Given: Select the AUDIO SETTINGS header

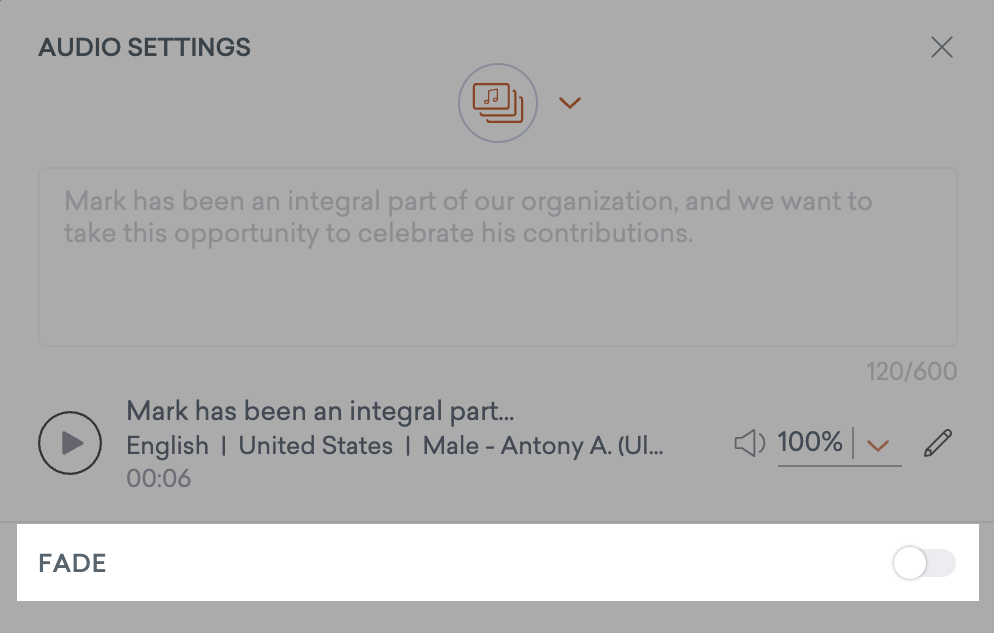Looking at the screenshot, I should (x=144, y=47).
